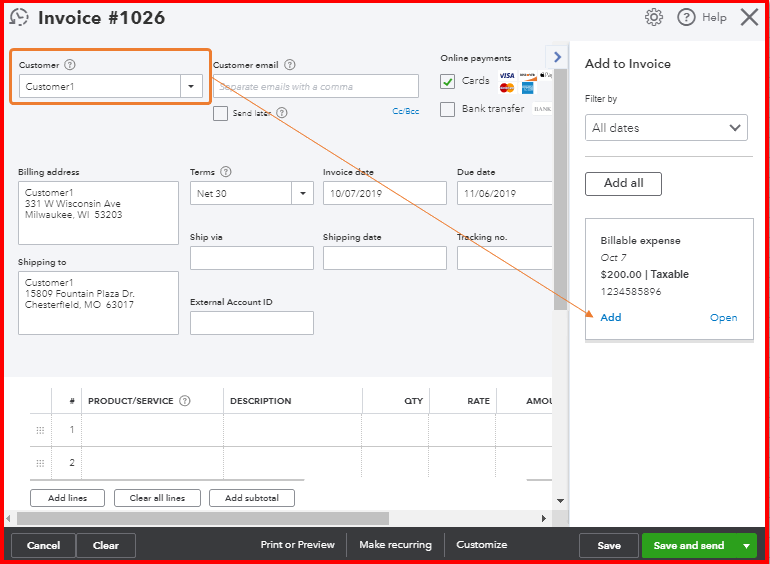This screenshot has height=564, width=770.
Task: Click the Due date field
Action: pyautogui.click(x=504, y=193)
